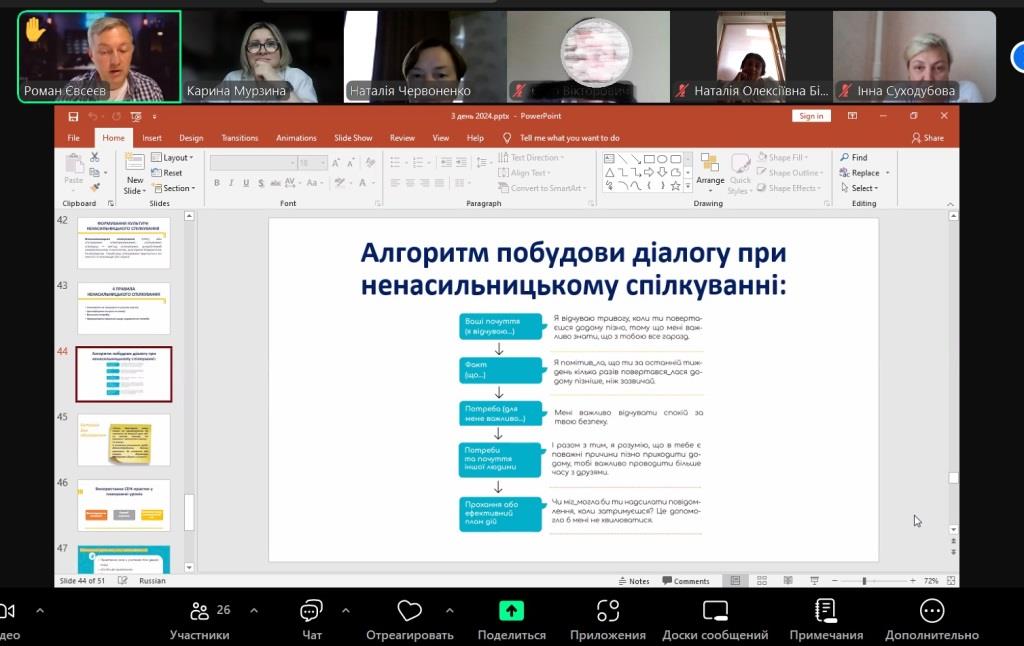Click the Increase Font Size icon
Screen dimensions: 1024x646
[336, 163]
